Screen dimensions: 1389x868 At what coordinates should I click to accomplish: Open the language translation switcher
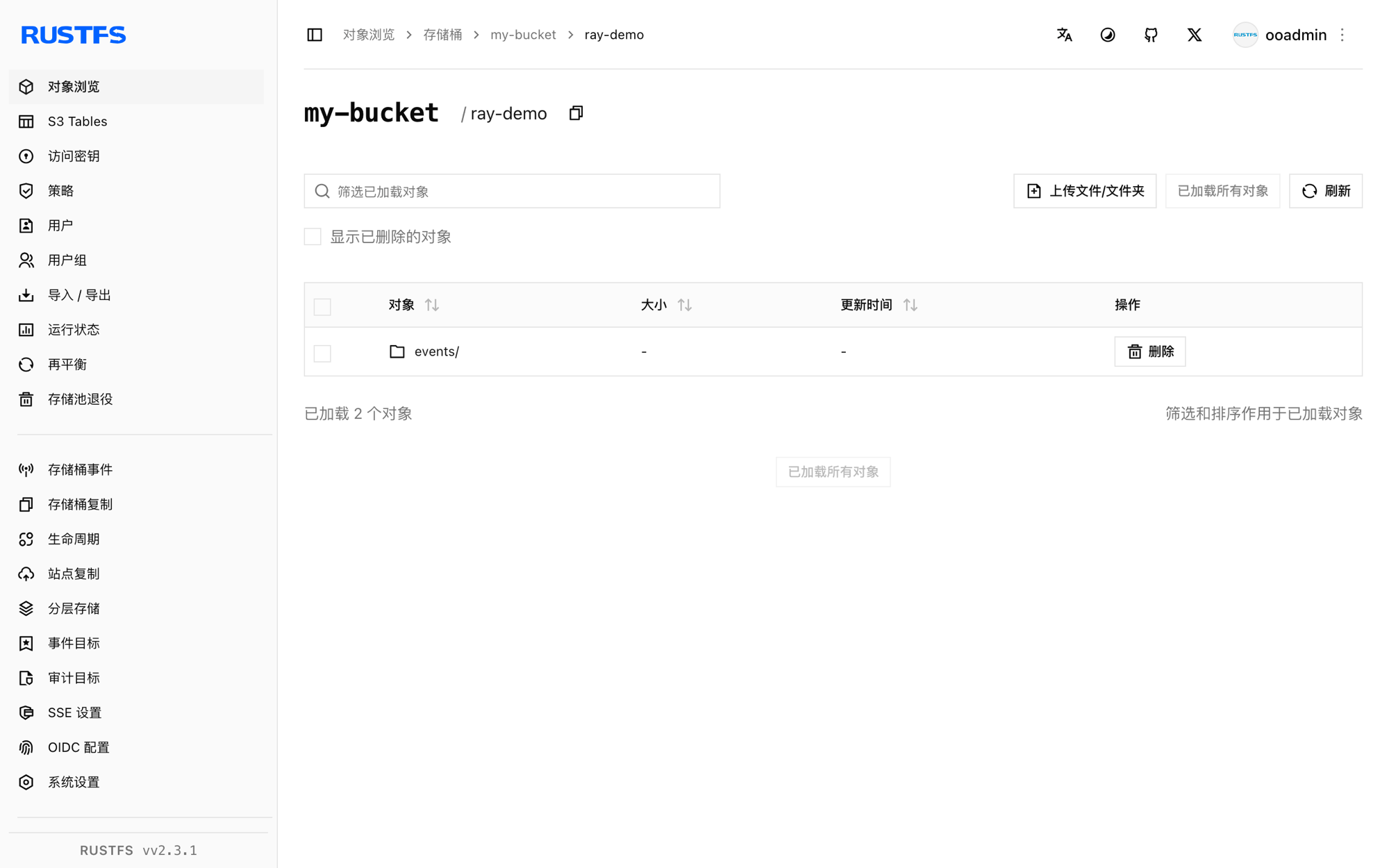[x=1064, y=35]
